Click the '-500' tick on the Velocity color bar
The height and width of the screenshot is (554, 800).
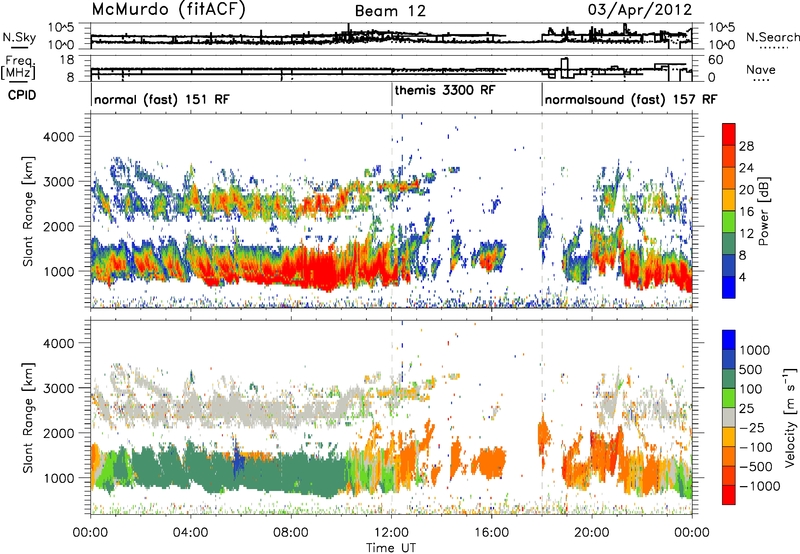(756, 467)
